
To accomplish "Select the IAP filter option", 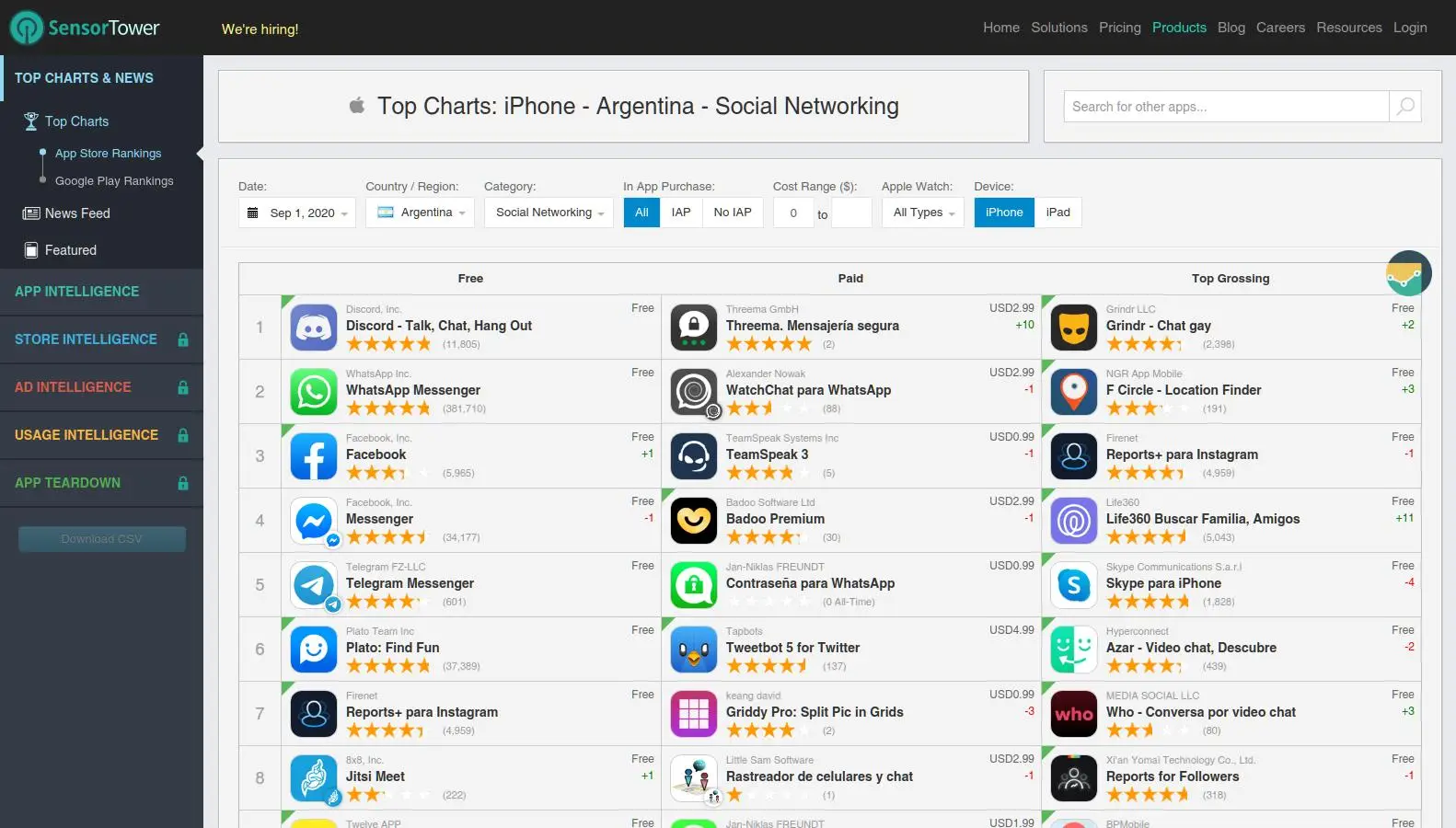I will pyautogui.click(x=681, y=213).
